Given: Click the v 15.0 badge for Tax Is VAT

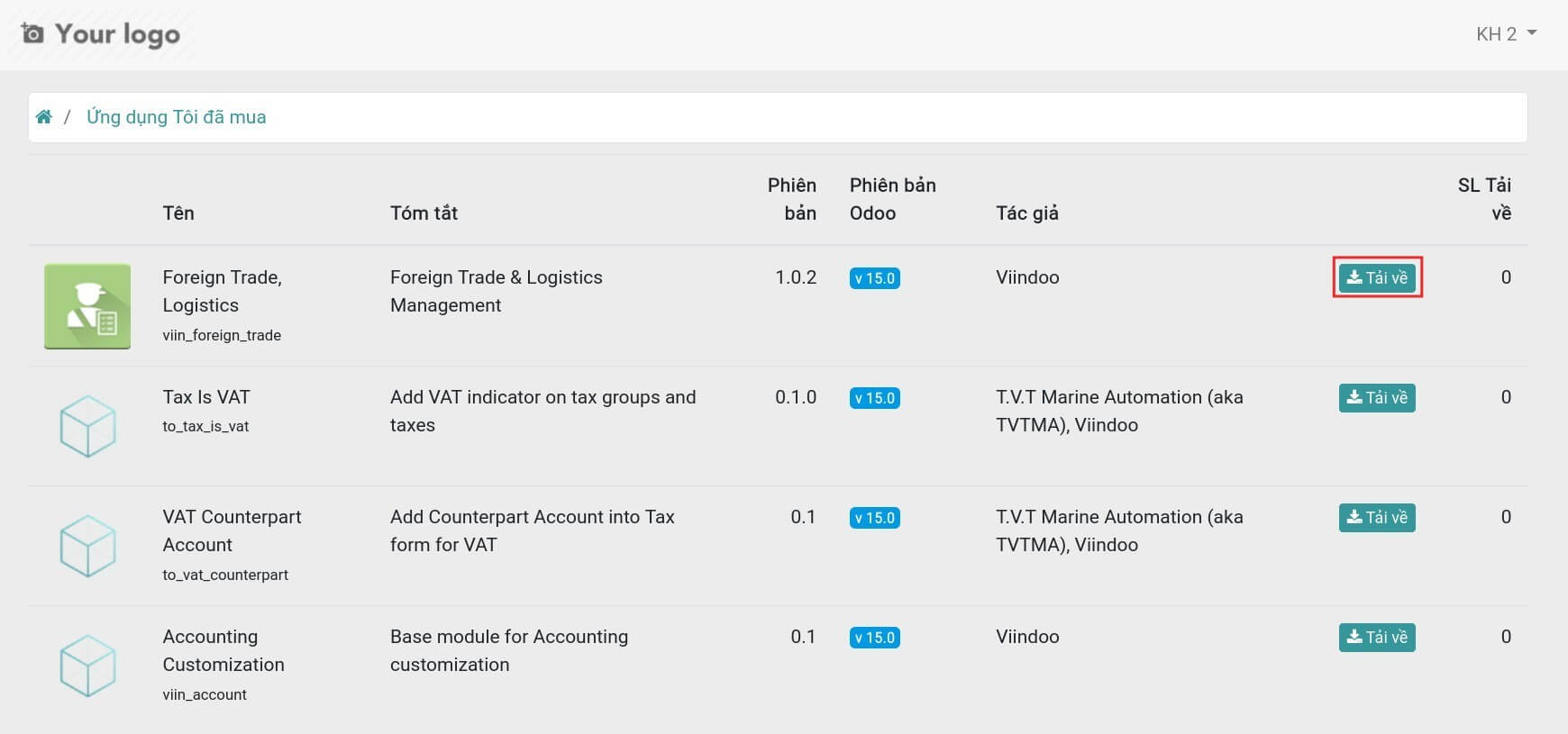Looking at the screenshot, I should point(874,398).
